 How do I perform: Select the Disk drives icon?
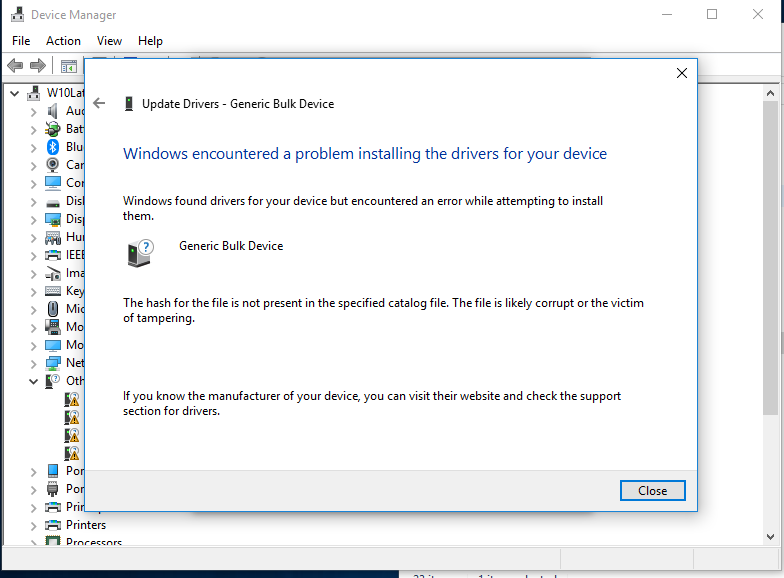pos(52,203)
